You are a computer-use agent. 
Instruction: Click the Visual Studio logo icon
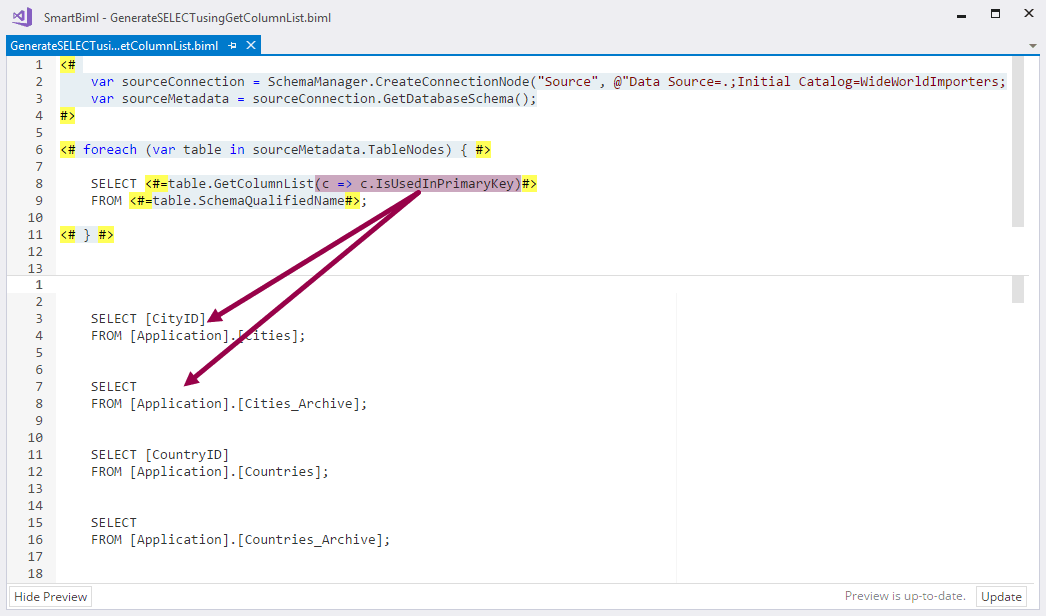pos(20,17)
